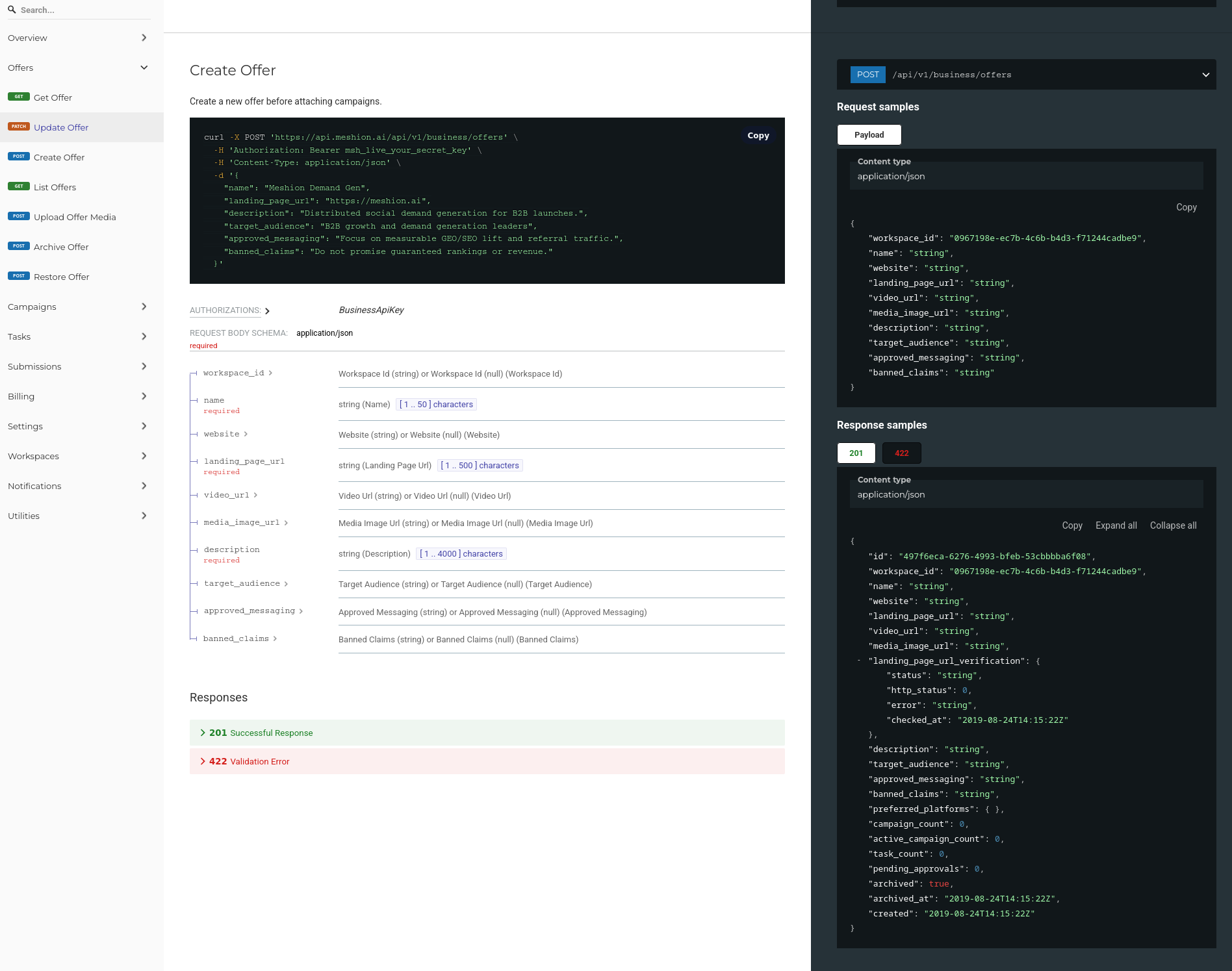This screenshot has width=1232, height=971.
Task: Click the preferred_platforms collapsed object braces
Action: click(993, 809)
